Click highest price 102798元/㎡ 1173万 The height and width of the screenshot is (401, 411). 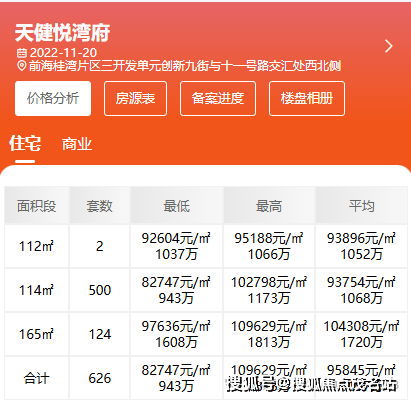click(x=269, y=290)
